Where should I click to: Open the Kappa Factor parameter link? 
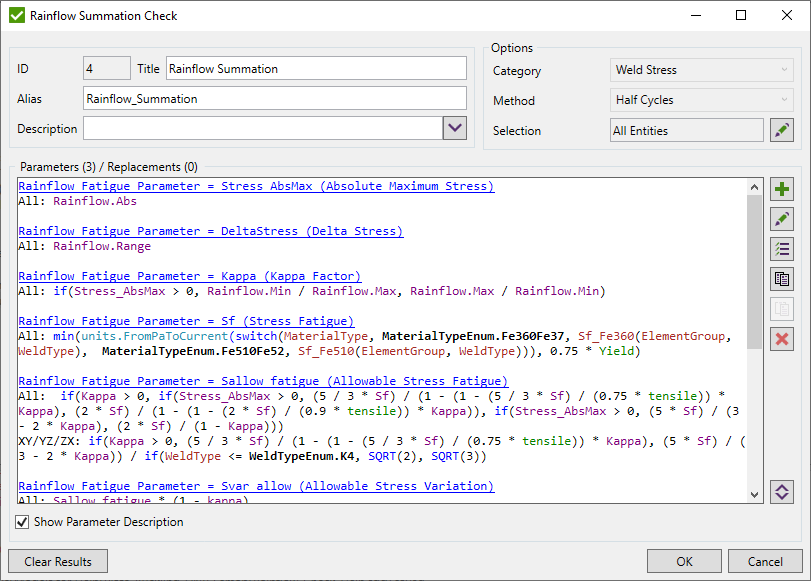[x=189, y=276]
